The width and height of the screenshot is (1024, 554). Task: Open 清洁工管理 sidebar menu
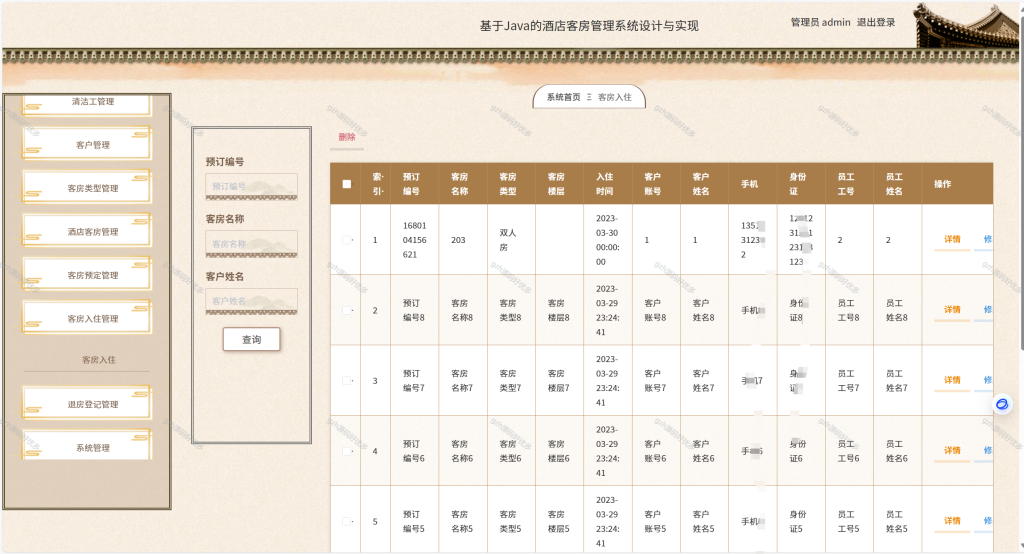pyautogui.click(x=87, y=103)
